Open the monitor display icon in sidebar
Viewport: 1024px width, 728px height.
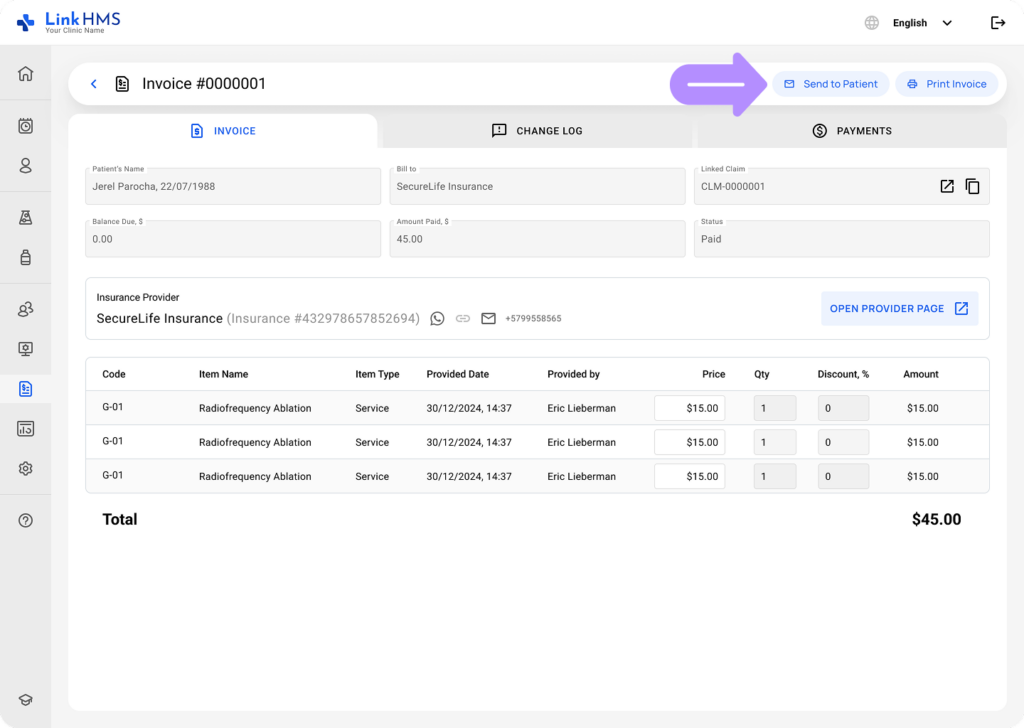pyautogui.click(x=25, y=349)
